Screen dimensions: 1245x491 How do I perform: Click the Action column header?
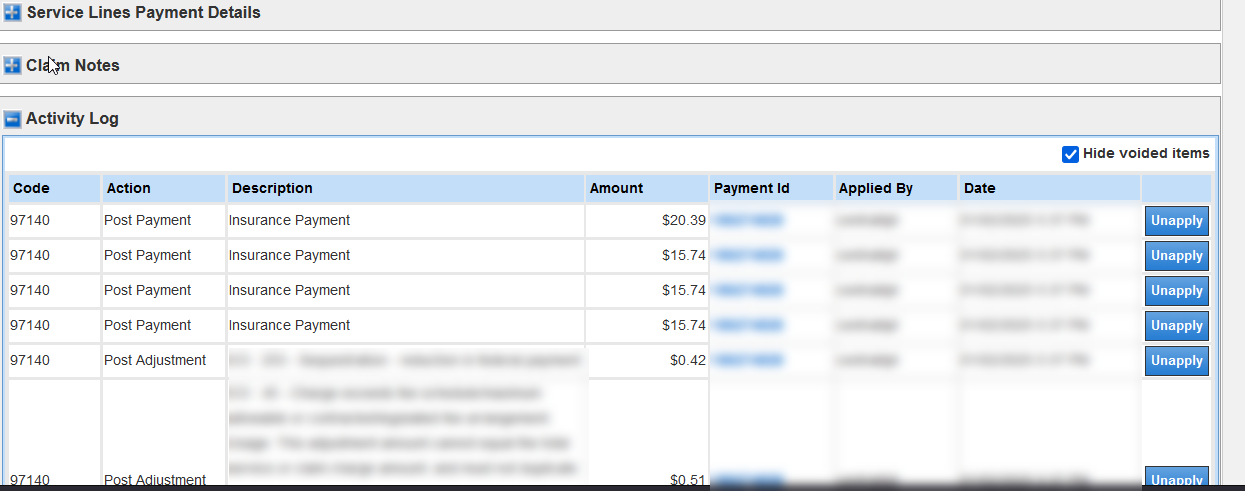point(128,188)
